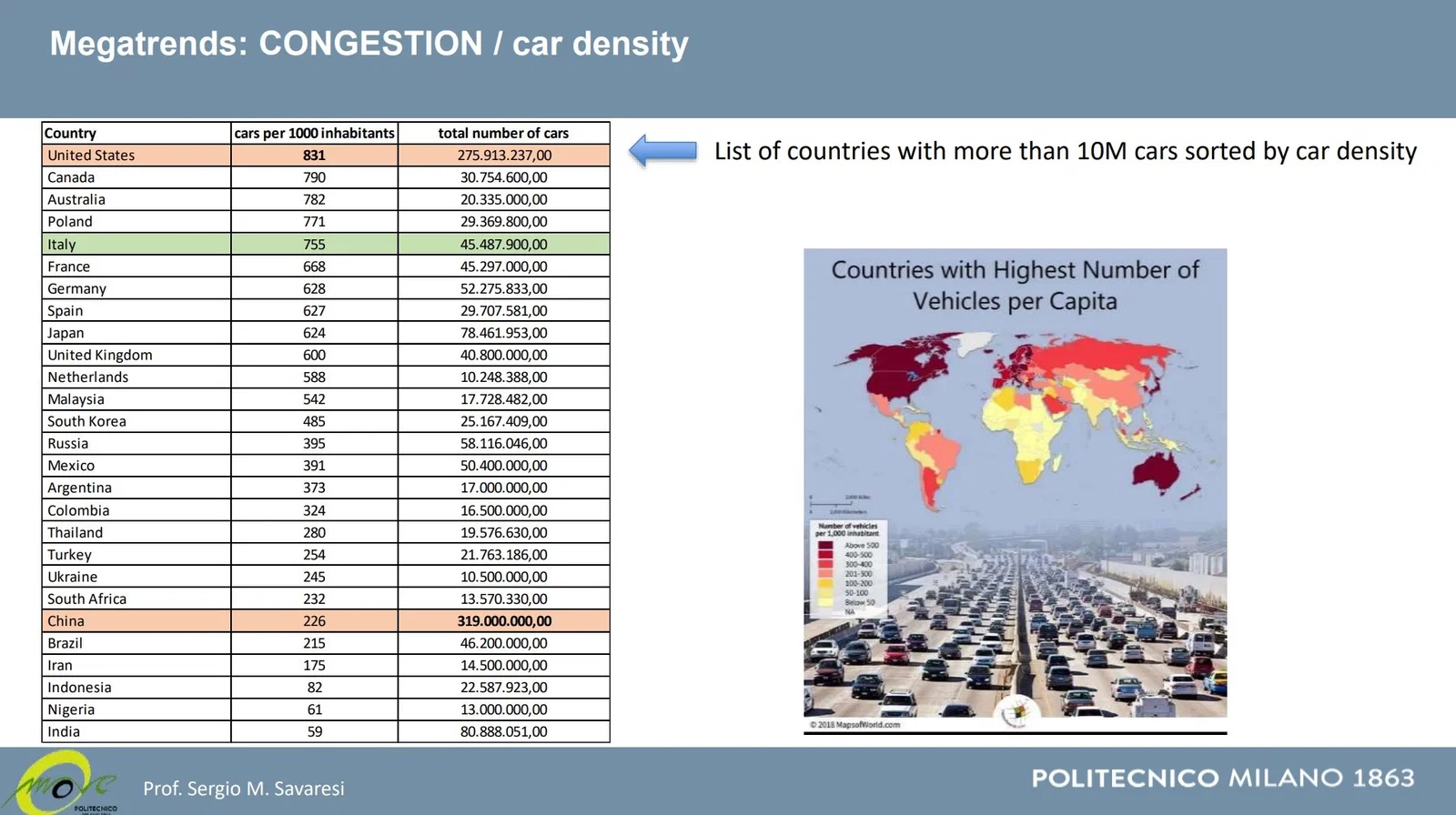Click Germany's car density value 628
This screenshot has width=1456, height=815.
pos(314,288)
